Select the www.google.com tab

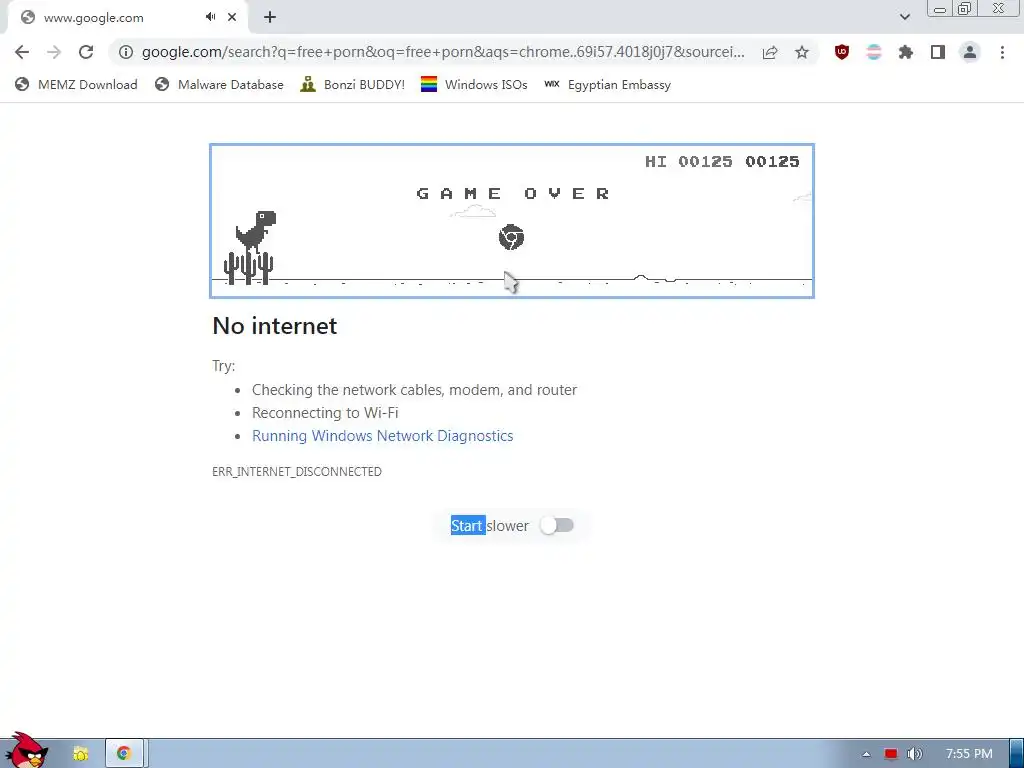[127, 17]
